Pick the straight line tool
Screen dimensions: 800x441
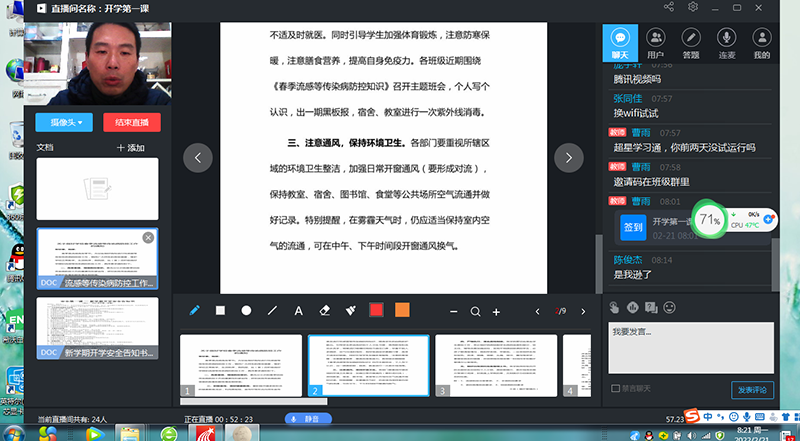[272, 311]
